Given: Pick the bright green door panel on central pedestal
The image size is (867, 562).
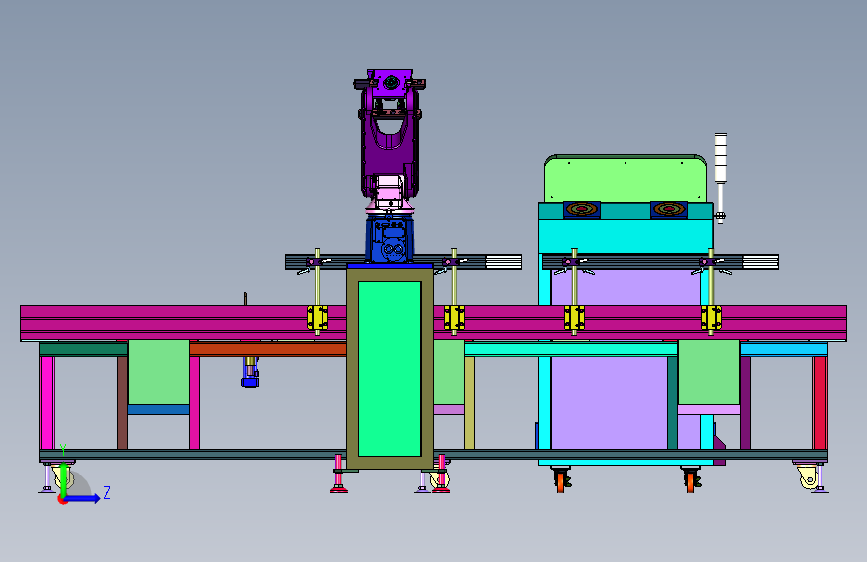Looking at the screenshot, I should (x=390, y=368).
